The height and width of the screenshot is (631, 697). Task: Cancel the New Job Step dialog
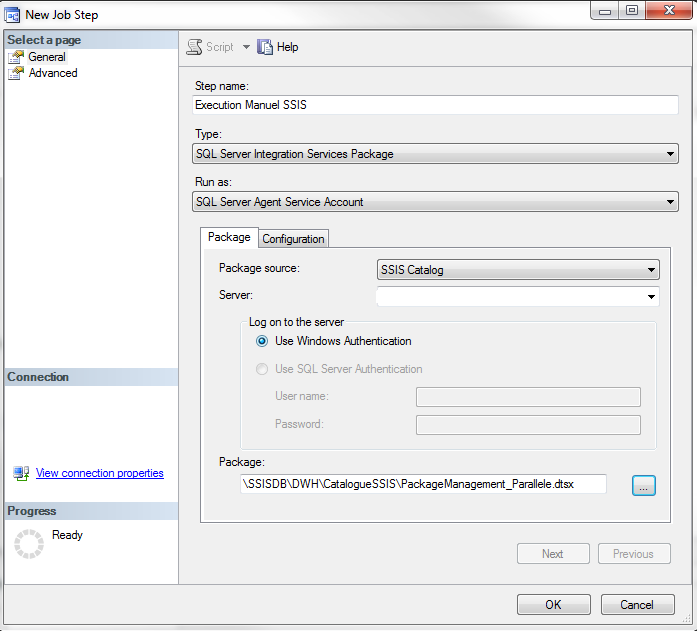tap(637, 605)
